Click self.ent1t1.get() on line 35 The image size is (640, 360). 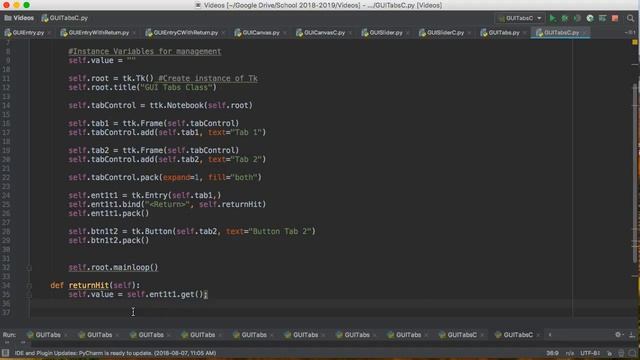click(165, 294)
